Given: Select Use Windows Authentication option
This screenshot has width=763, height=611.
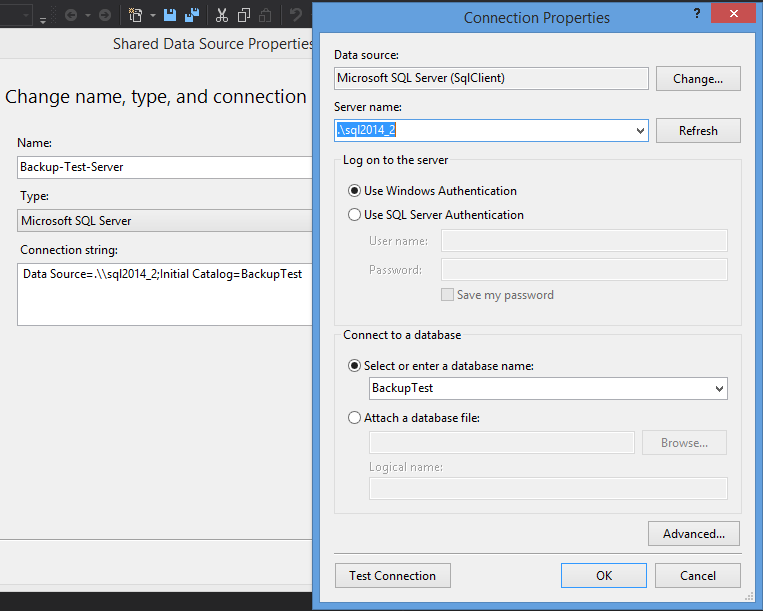Looking at the screenshot, I should (x=354, y=191).
